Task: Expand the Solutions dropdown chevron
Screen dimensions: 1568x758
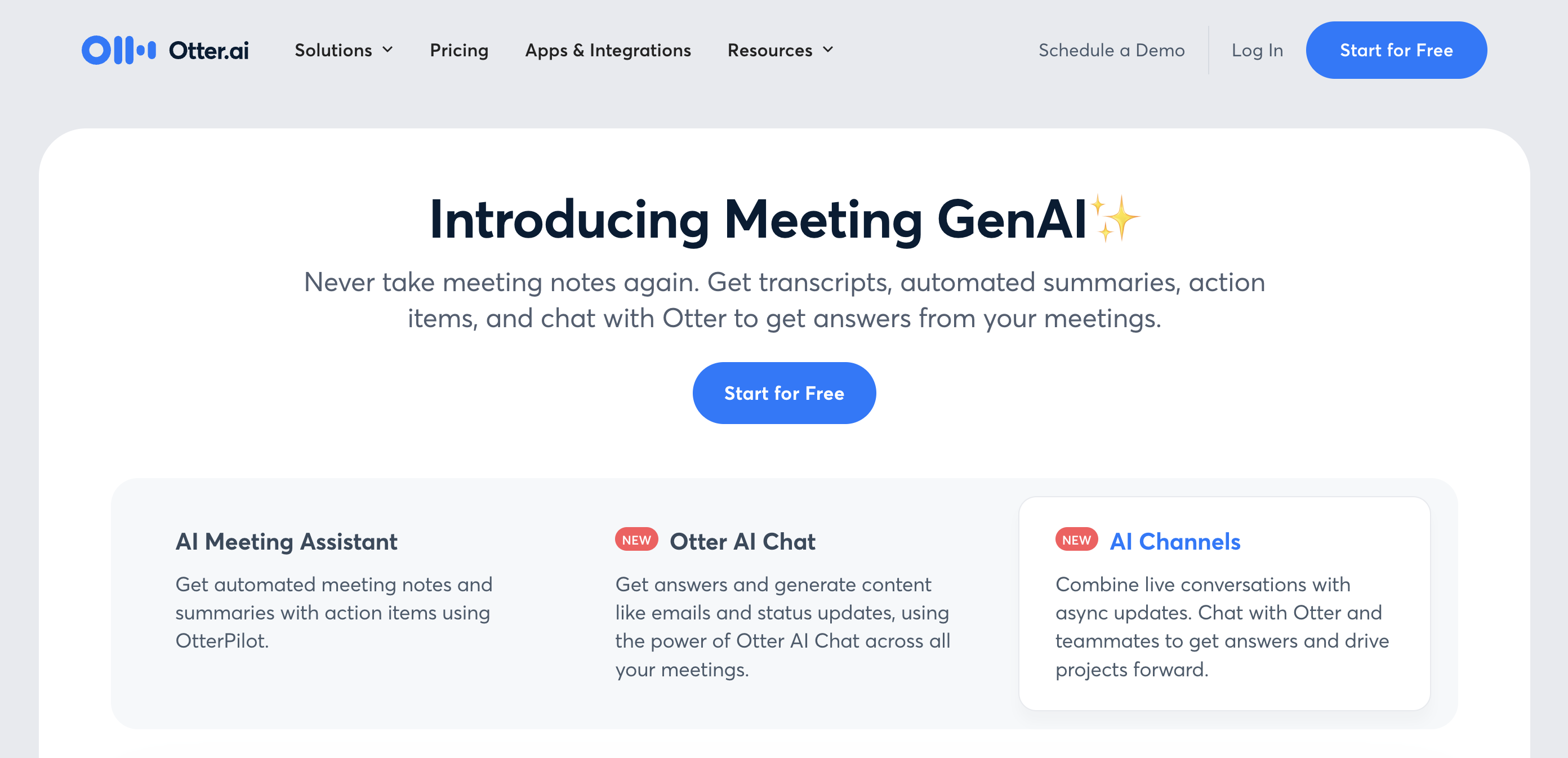Action: [387, 50]
